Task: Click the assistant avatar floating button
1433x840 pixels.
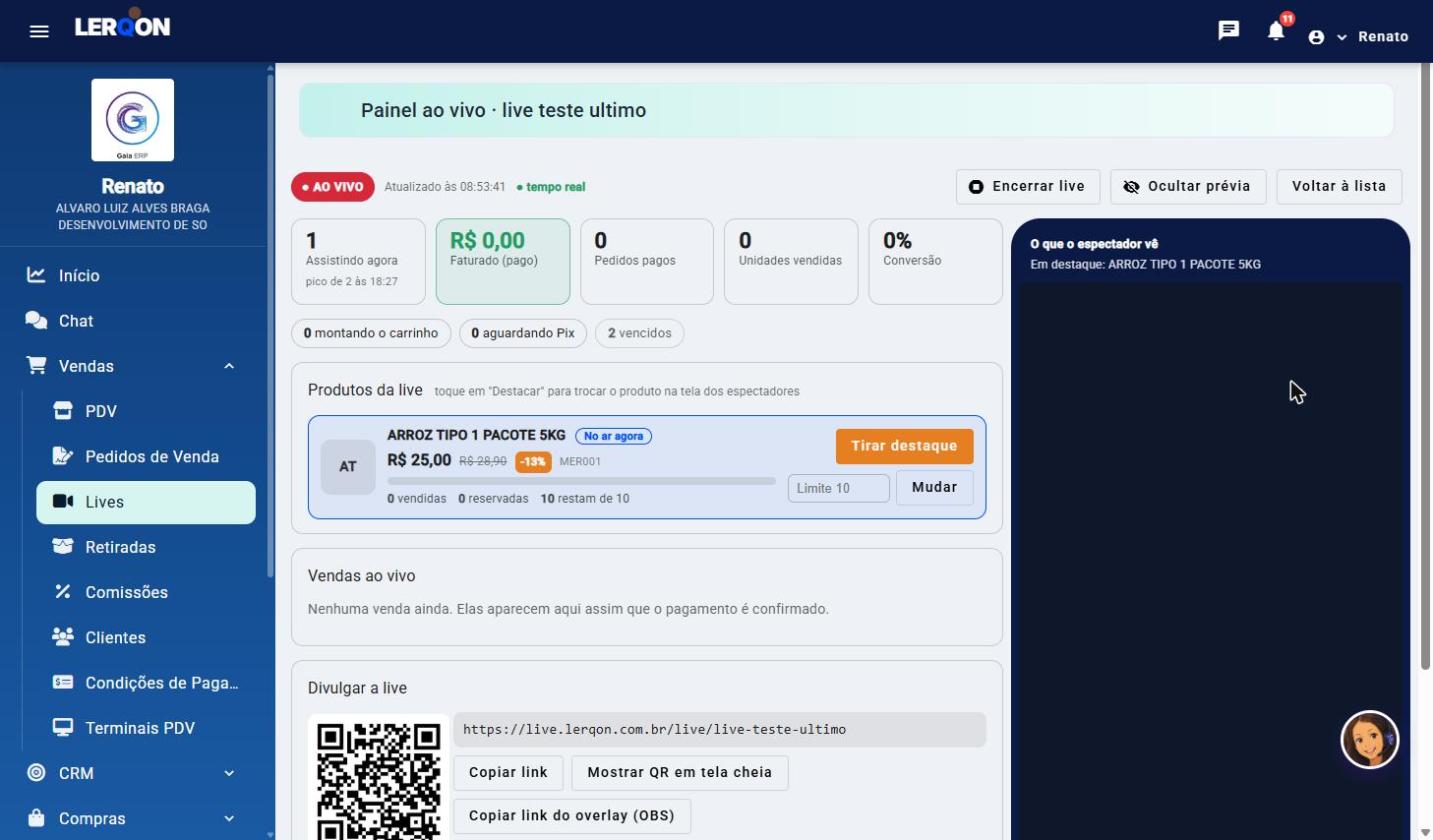Action: point(1369,740)
